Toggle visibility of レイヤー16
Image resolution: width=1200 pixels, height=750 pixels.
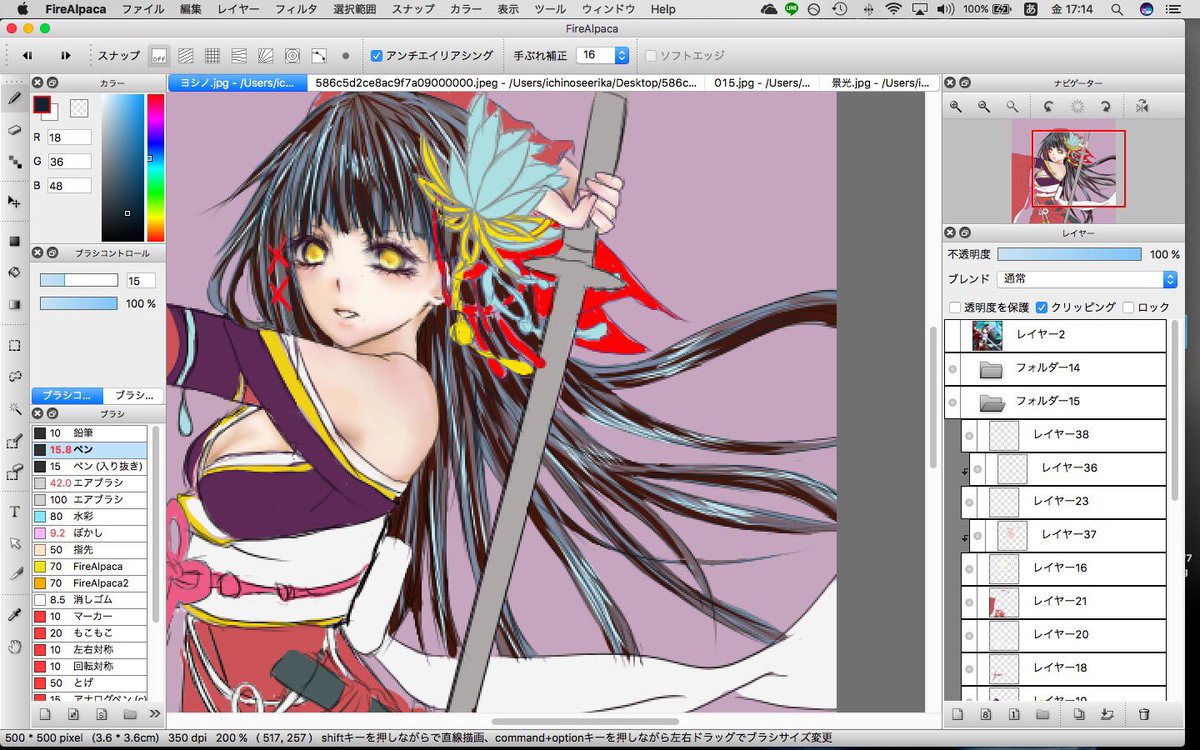pyautogui.click(x=969, y=568)
